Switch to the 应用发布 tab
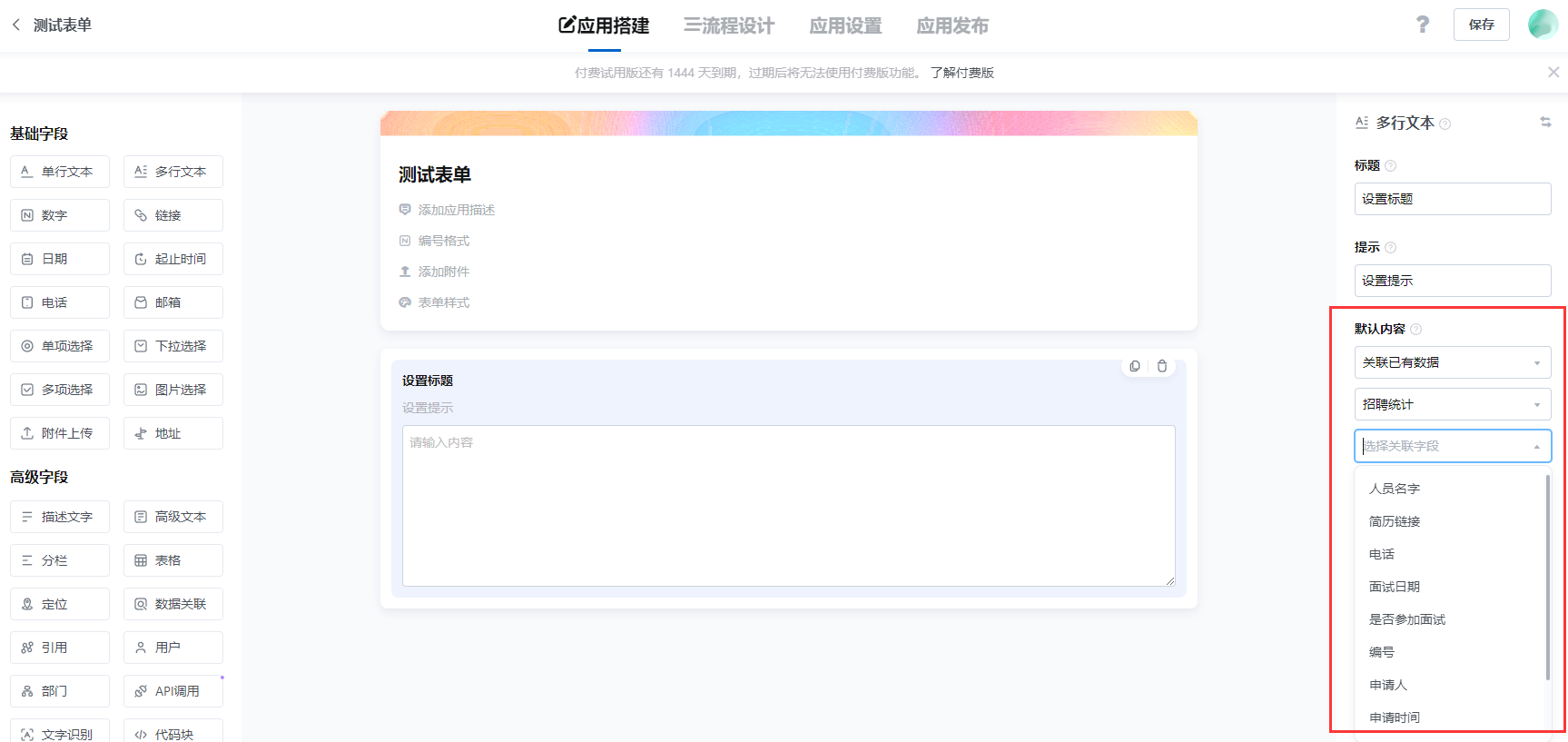 click(952, 25)
